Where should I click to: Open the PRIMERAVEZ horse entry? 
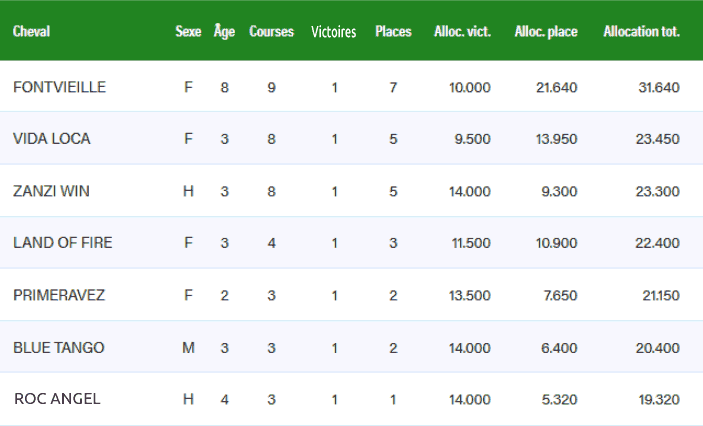[x=59, y=295]
